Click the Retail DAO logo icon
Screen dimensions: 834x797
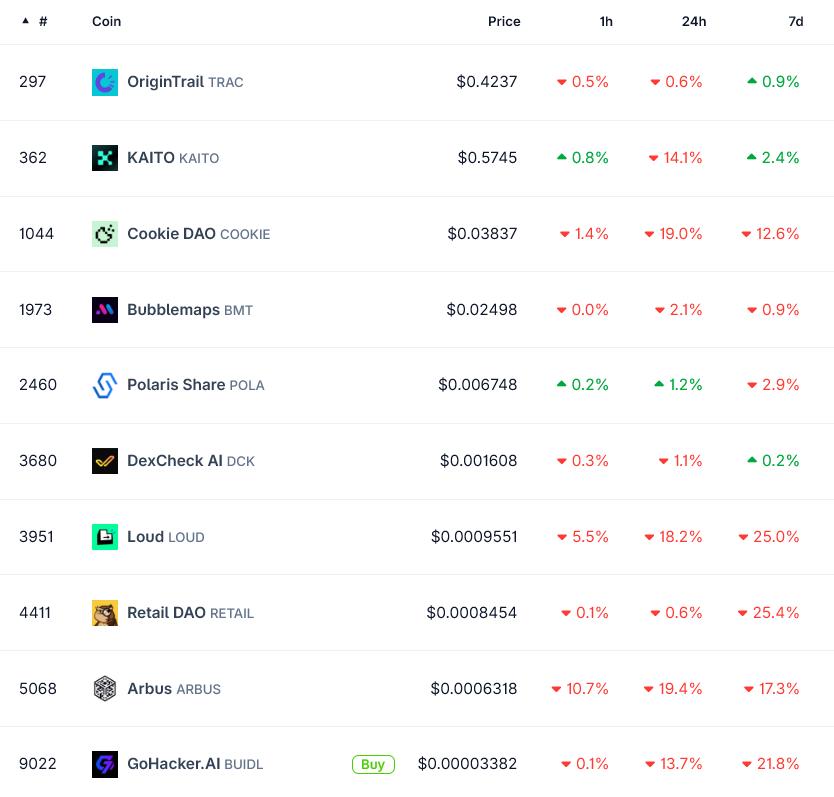tap(104, 613)
